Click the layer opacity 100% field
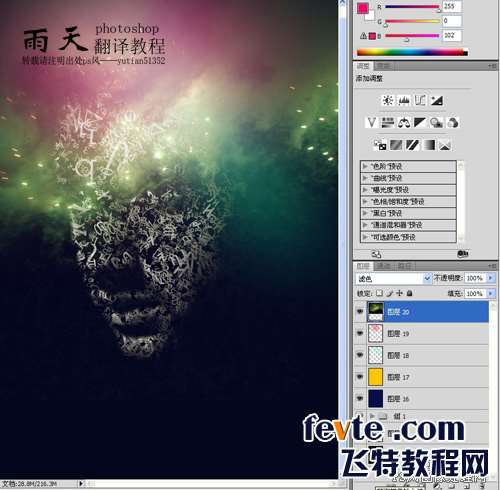Image resolution: width=500 pixels, height=490 pixels. (475, 278)
